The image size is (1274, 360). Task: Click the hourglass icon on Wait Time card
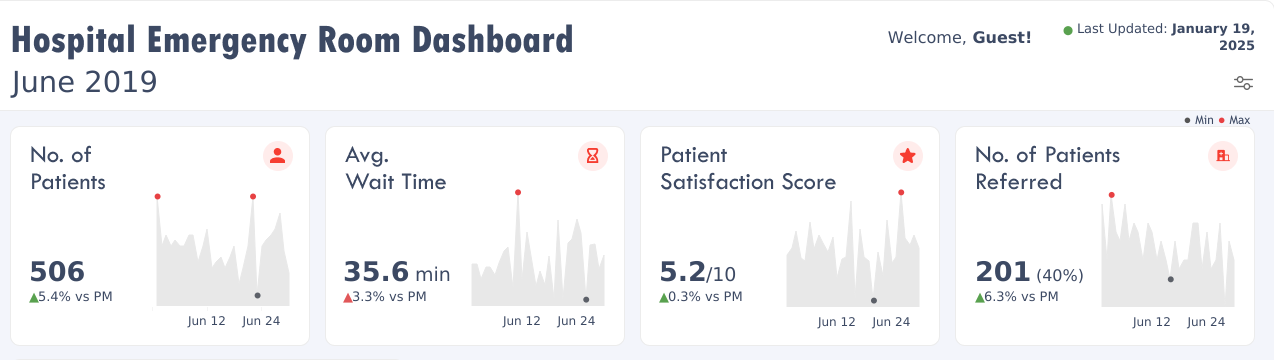coord(593,156)
